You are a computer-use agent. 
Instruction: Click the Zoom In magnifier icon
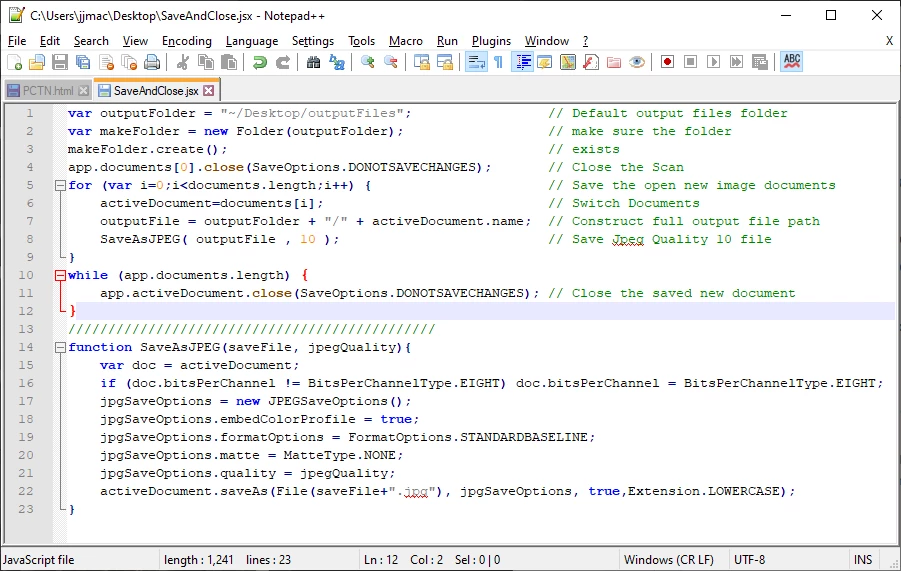click(x=368, y=61)
